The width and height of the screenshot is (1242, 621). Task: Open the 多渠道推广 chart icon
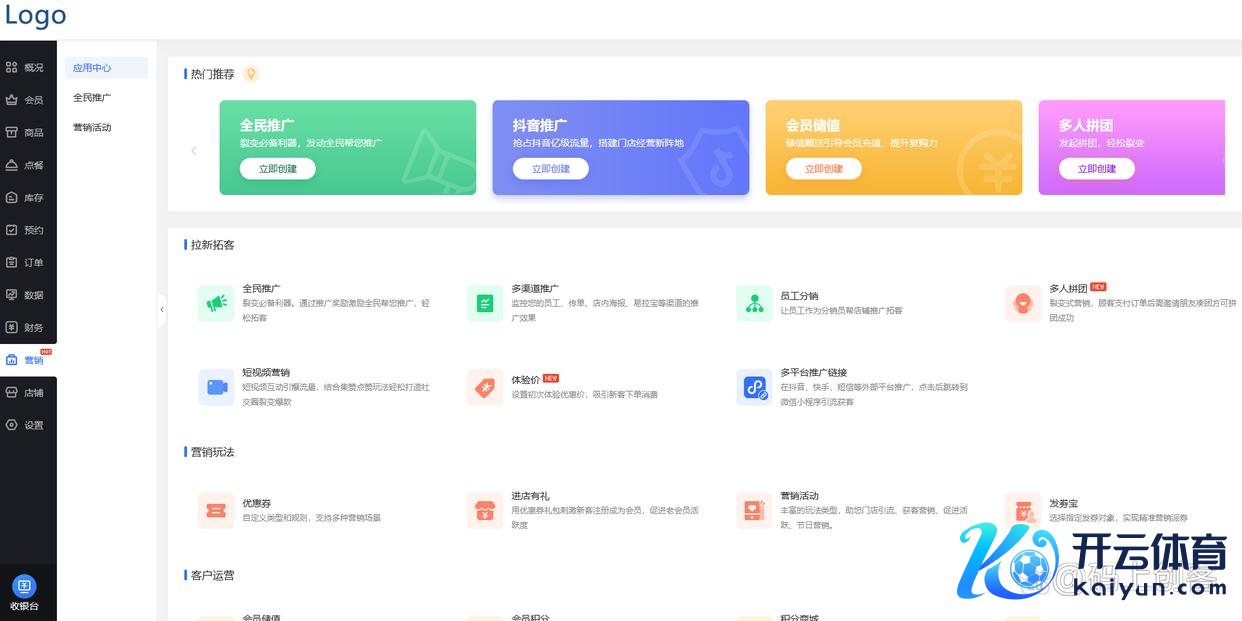[485, 303]
